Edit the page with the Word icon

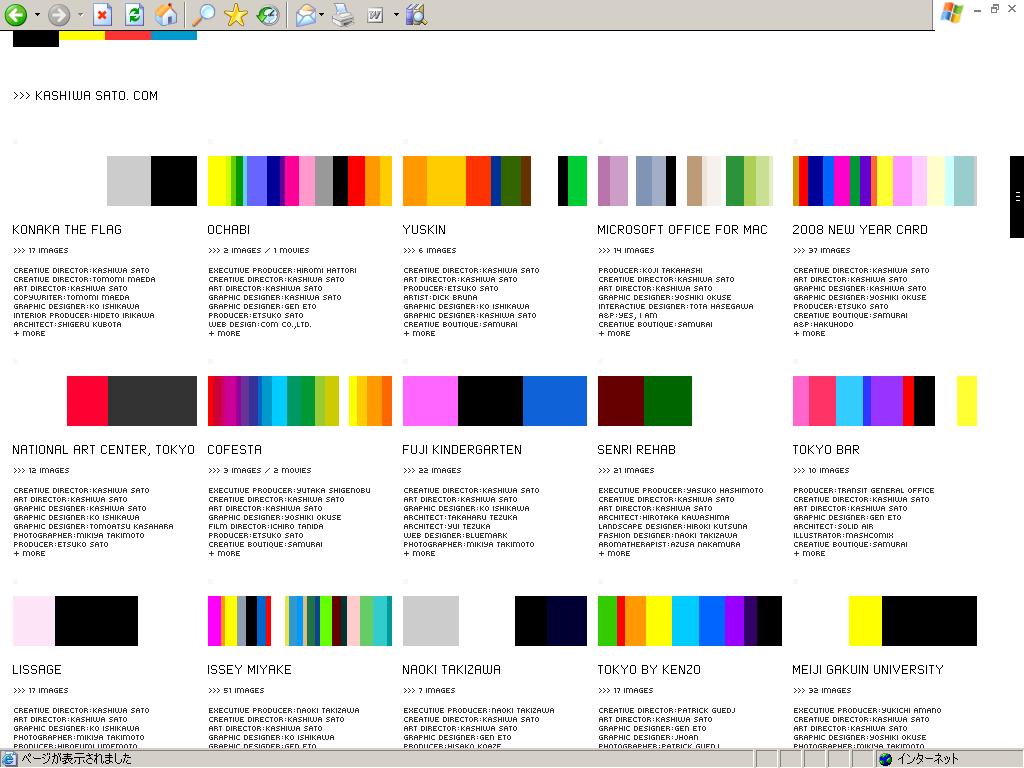pos(375,14)
